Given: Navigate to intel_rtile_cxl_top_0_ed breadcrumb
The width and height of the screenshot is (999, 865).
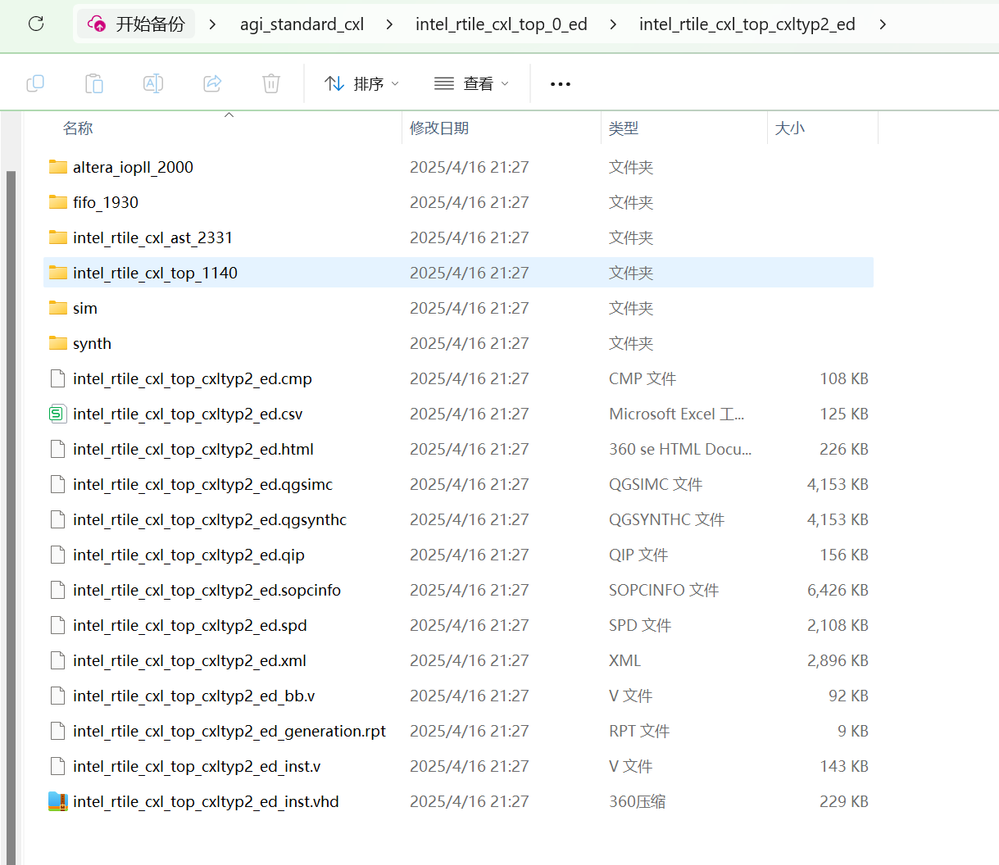Looking at the screenshot, I should (x=501, y=24).
